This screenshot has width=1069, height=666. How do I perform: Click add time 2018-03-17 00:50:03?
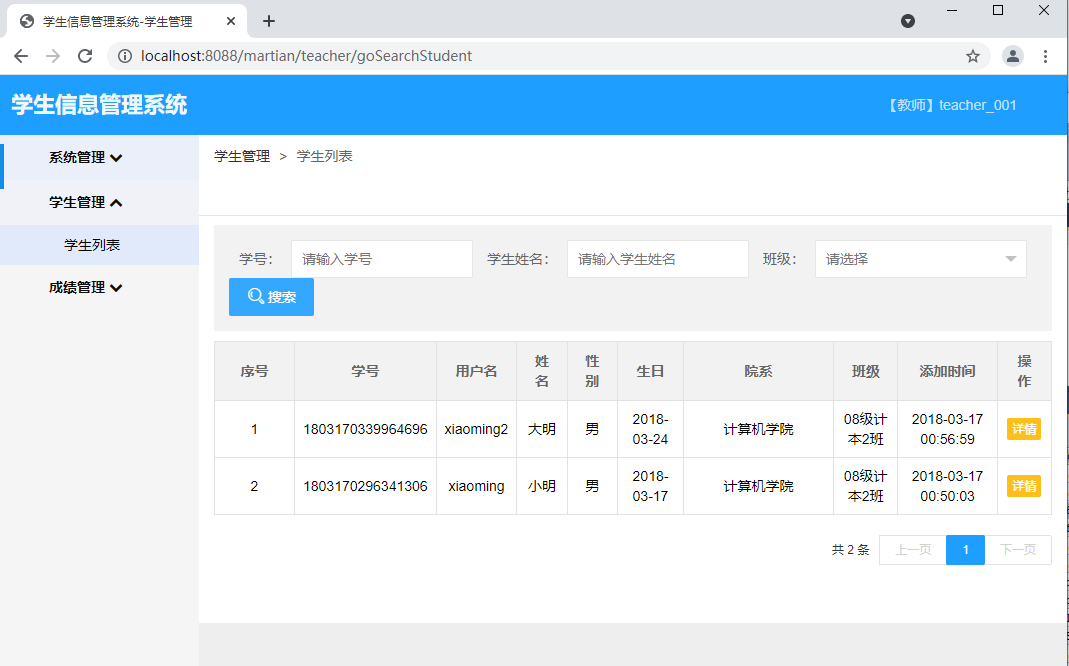[947, 486]
